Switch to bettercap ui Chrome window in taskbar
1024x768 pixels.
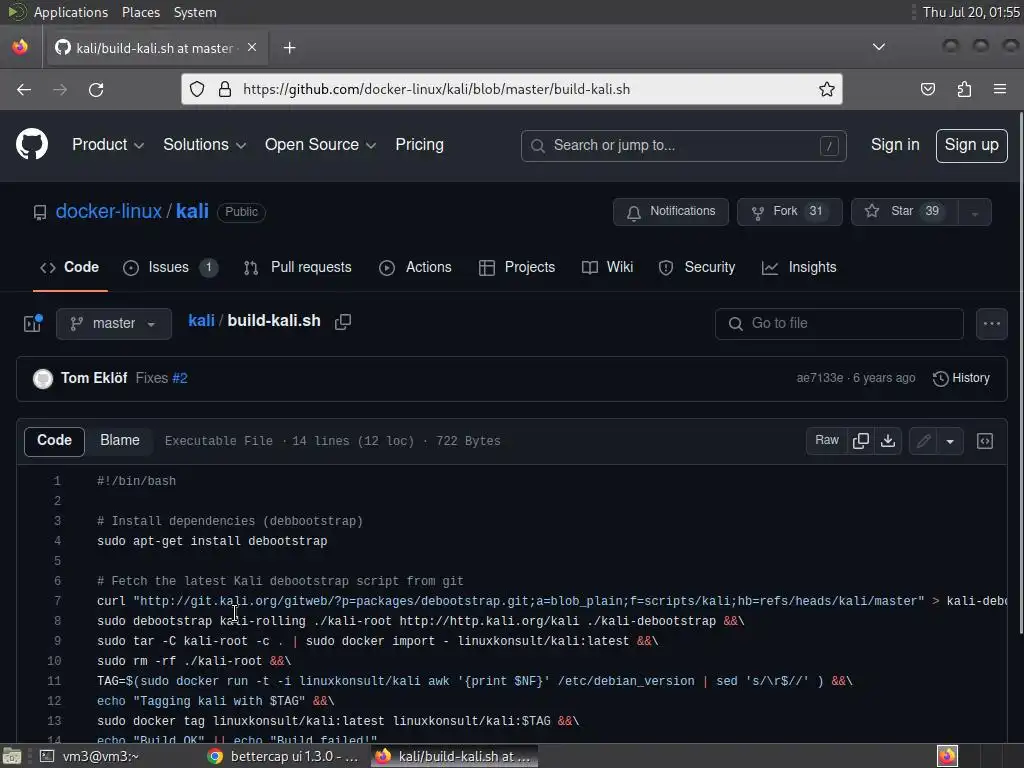click(x=283, y=756)
